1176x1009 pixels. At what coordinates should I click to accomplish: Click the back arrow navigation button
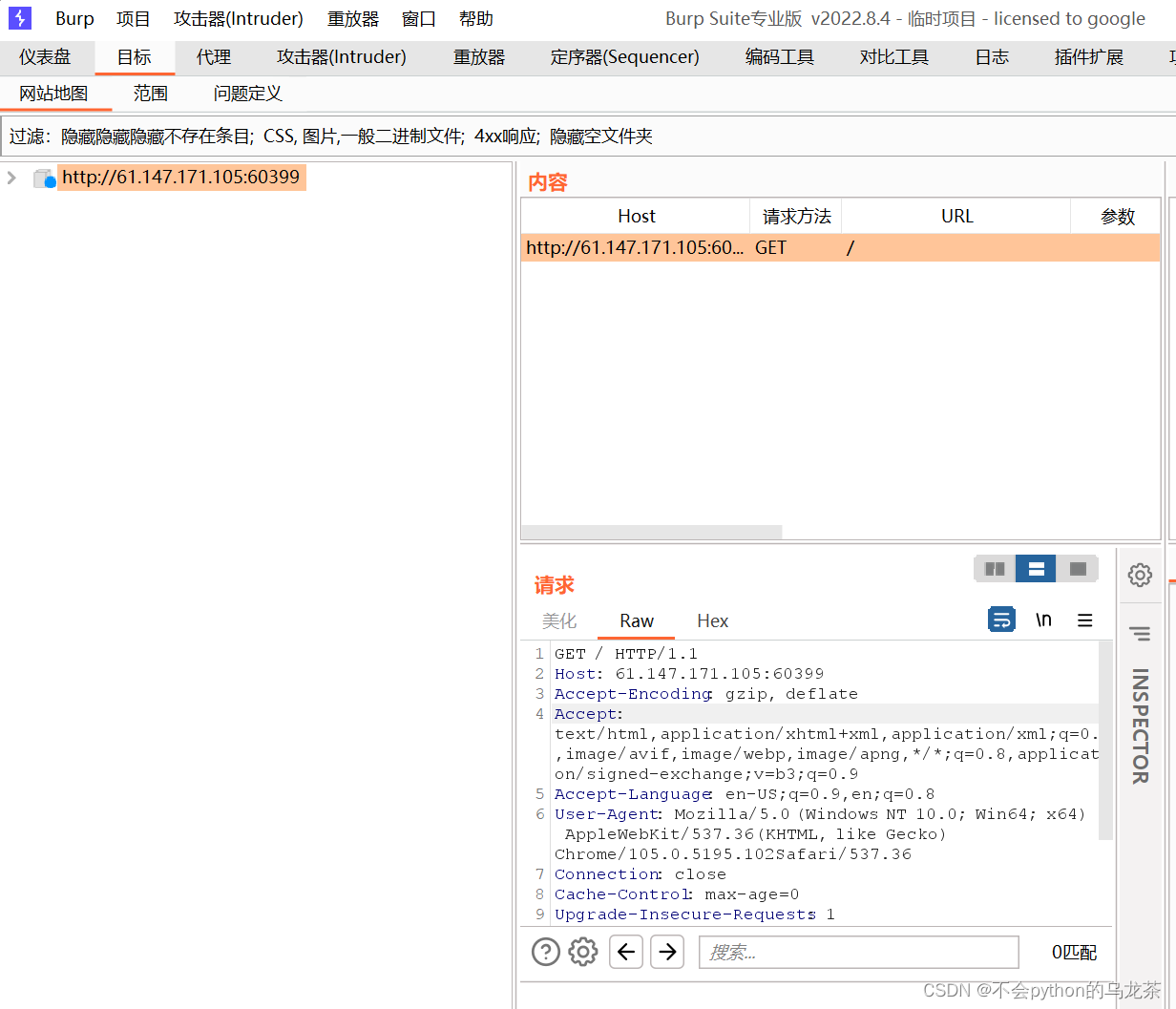click(625, 952)
